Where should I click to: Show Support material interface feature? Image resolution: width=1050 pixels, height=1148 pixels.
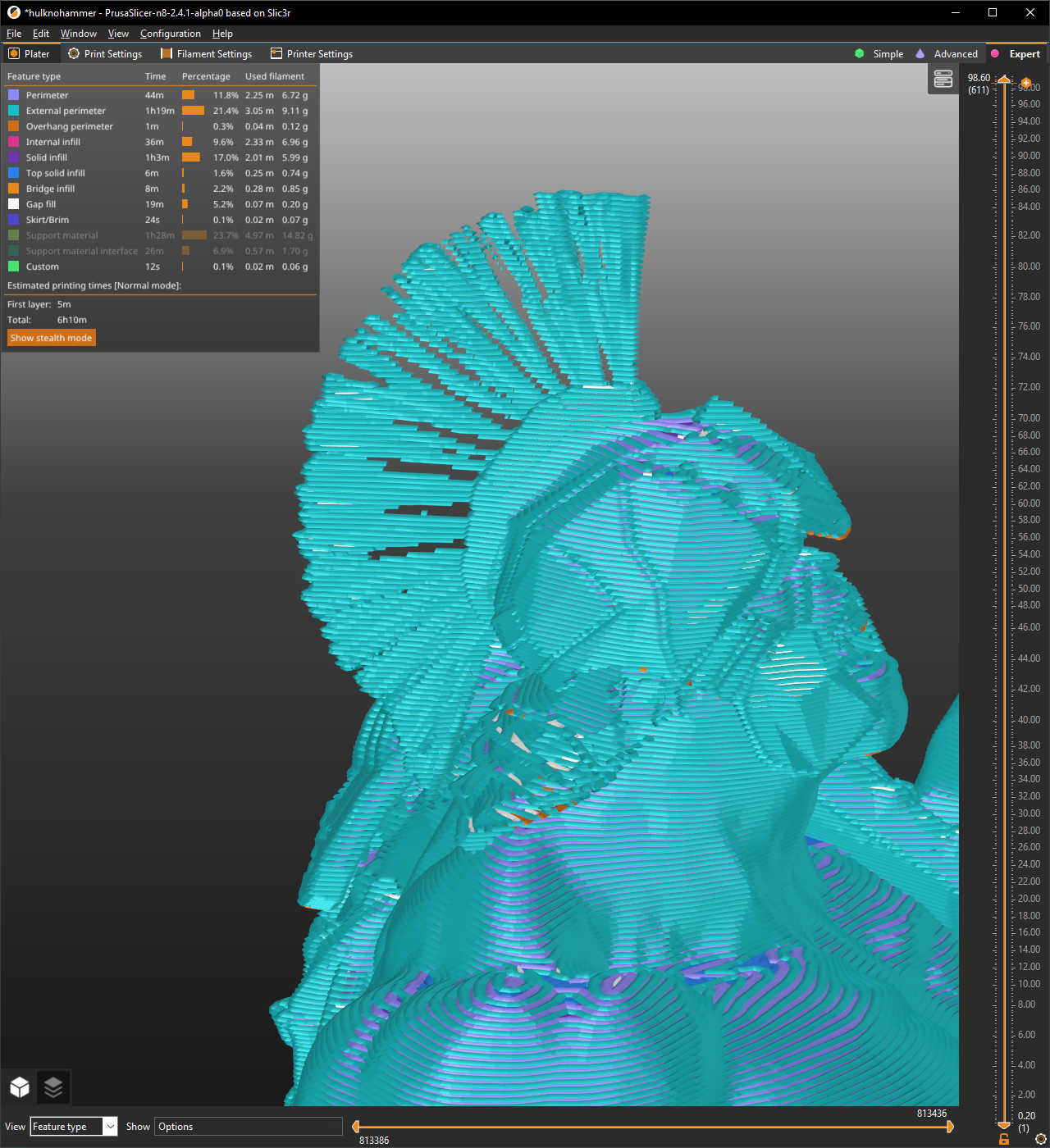(160, 251)
